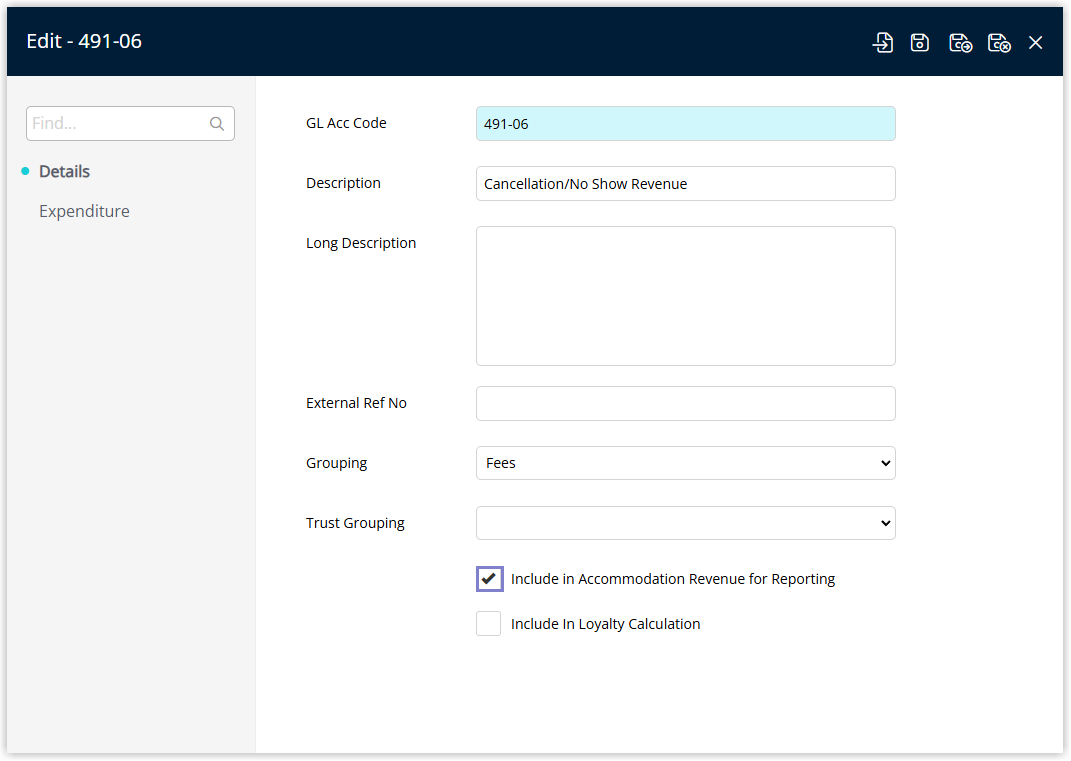
Task: Open the Grouping dropdown showing Fees
Action: pos(685,463)
